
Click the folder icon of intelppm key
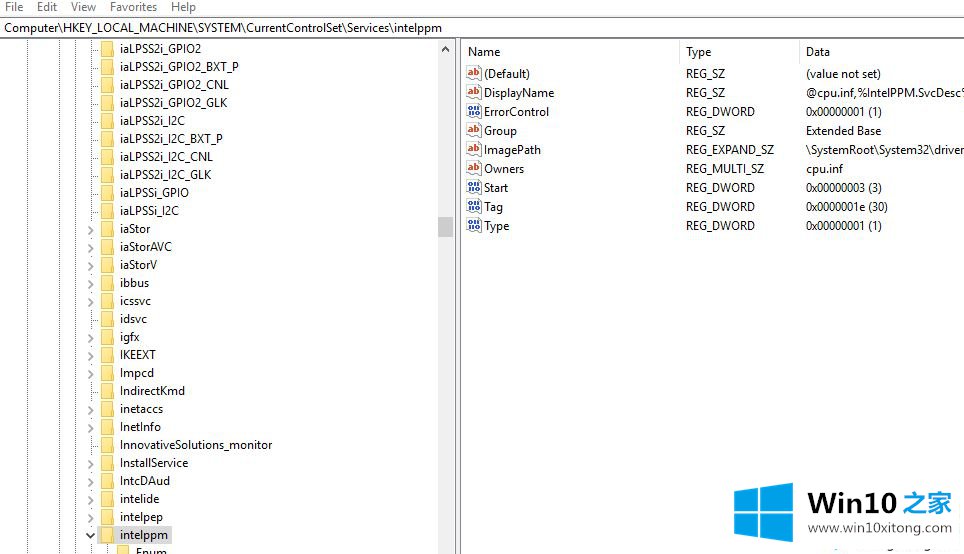(x=108, y=535)
